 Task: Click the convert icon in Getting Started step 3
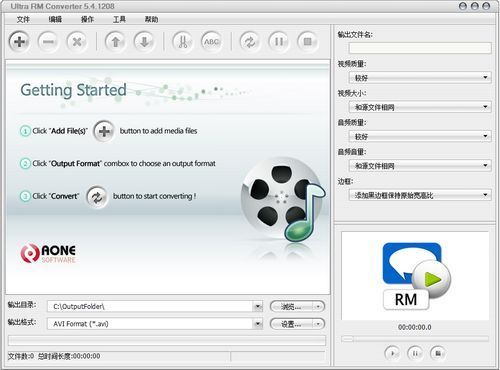97,197
